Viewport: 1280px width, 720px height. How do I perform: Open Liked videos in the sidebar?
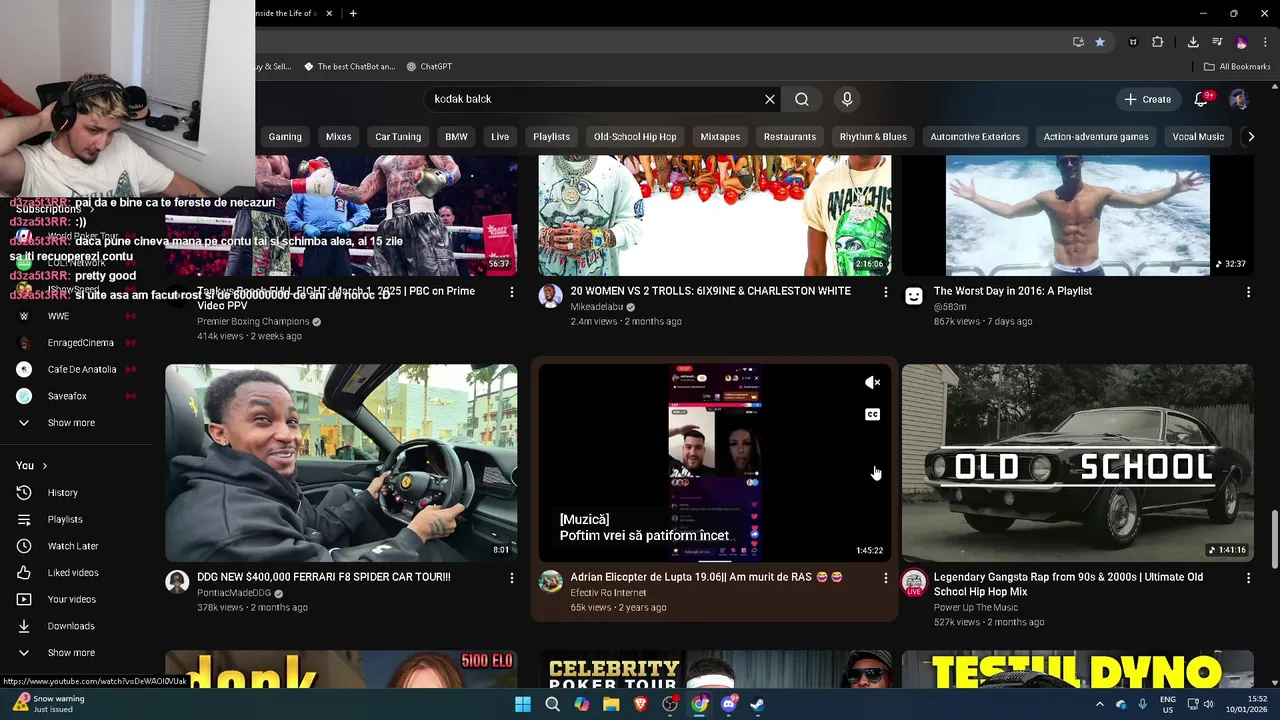point(73,573)
